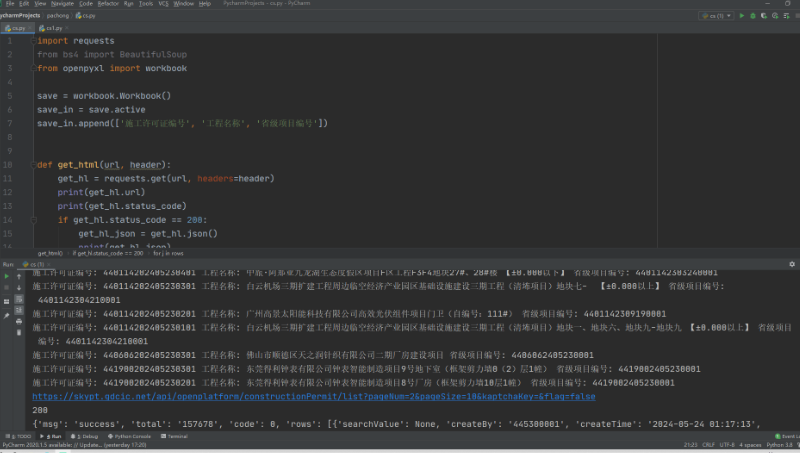The image size is (800, 453).
Task: Click the line 'print(get_hl.status_code)'
Action: coord(122,206)
